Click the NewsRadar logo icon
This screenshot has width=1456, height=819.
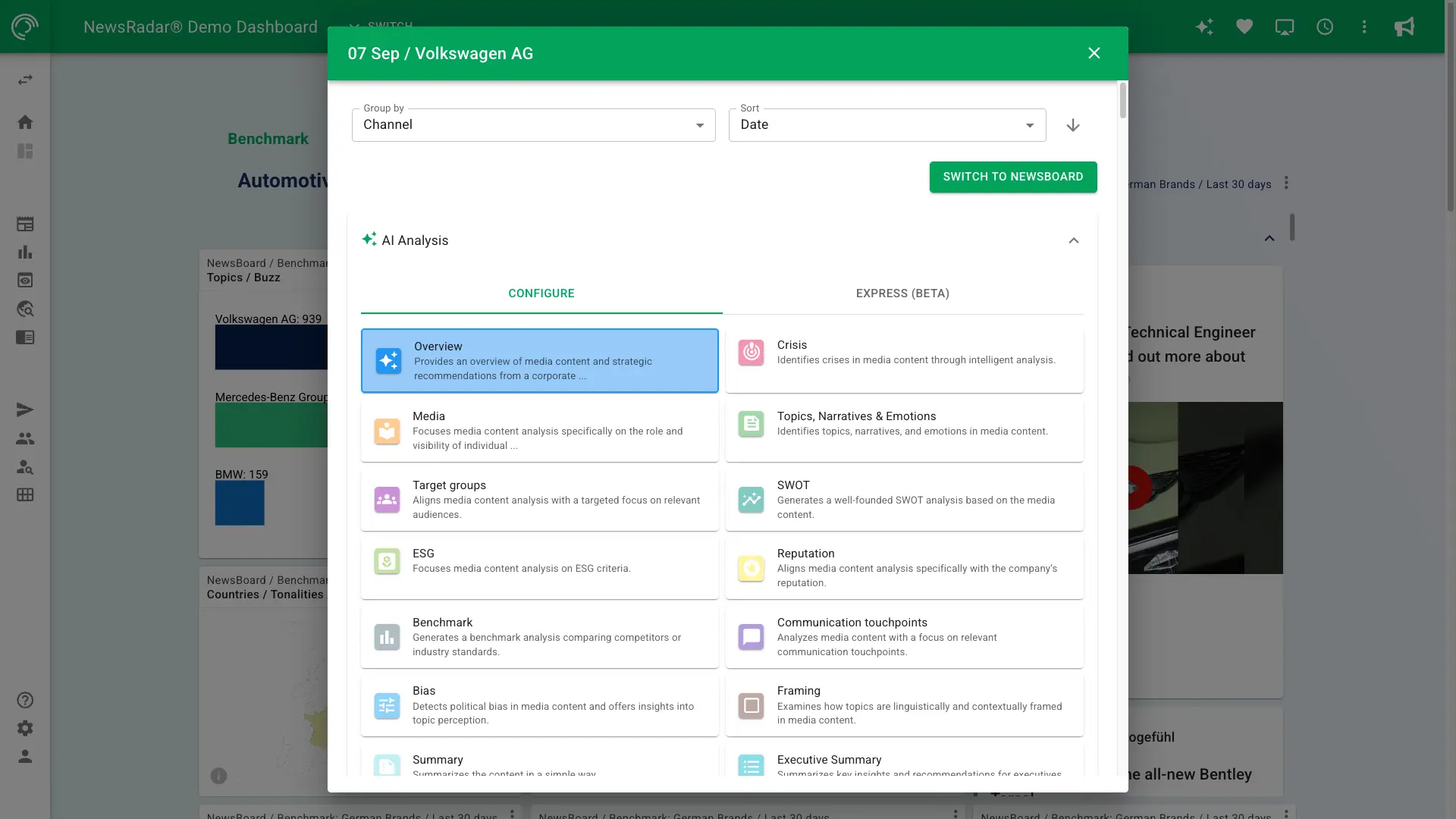pyautogui.click(x=25, y=27)
